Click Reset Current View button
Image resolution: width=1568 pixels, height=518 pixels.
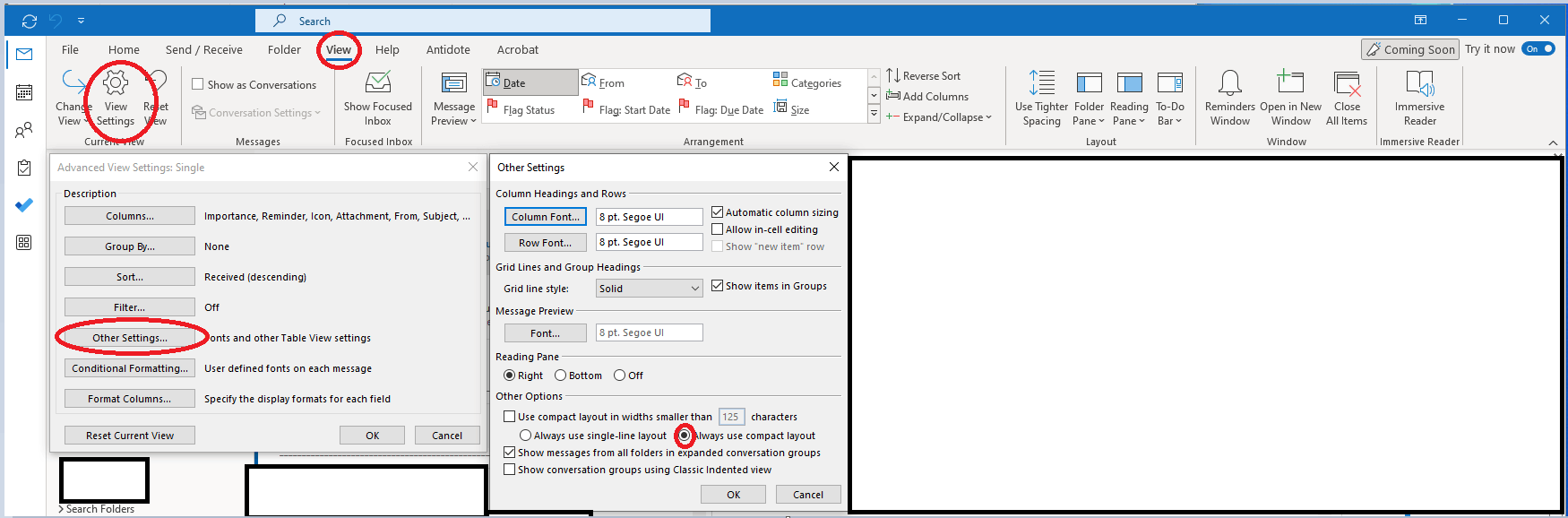pos(130,436)
